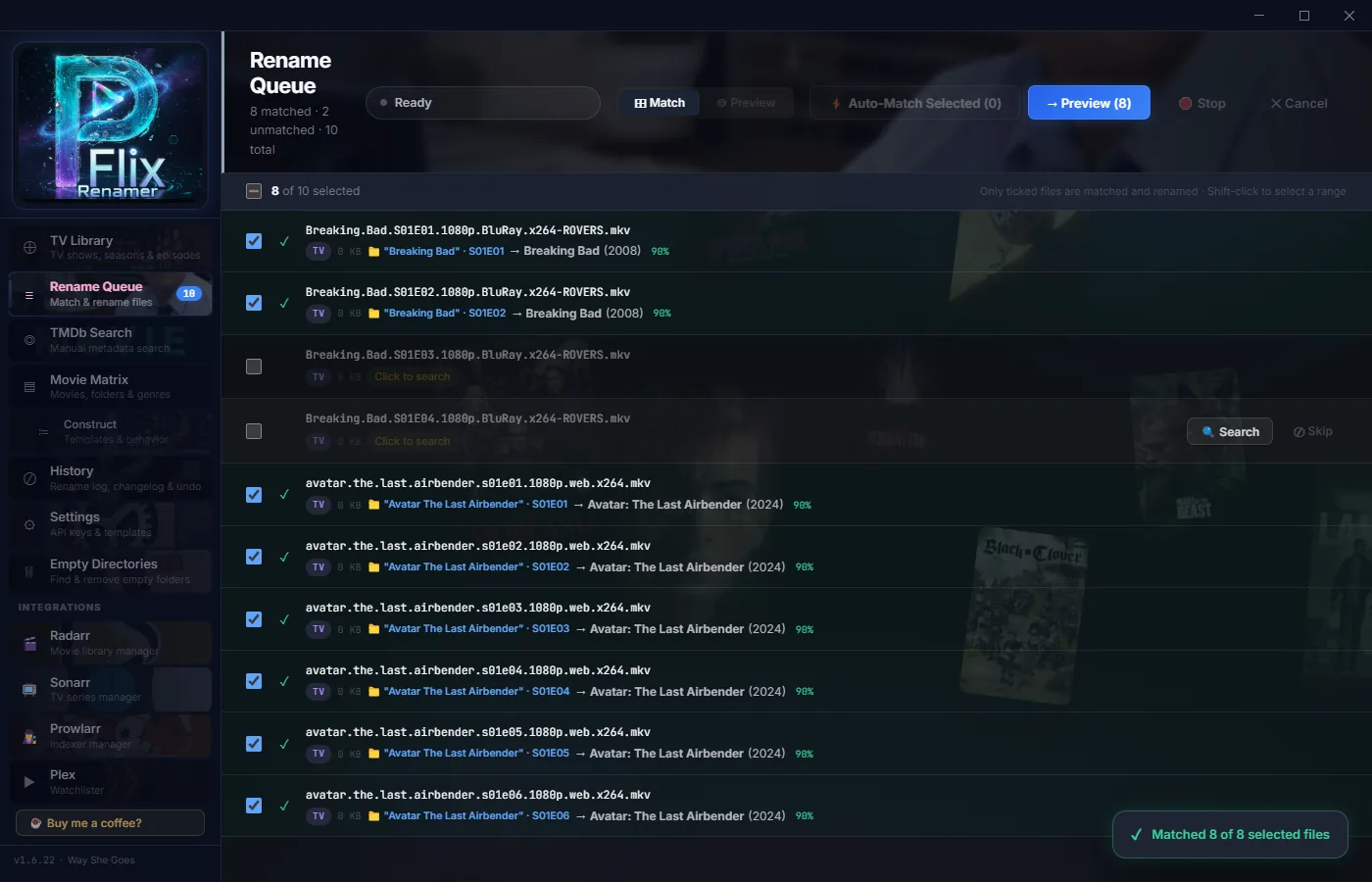The height and width of the screenshot is (882, 1372).
Task: Uncheck avatar s01e06 file checkbox
Action: (254, 806)
